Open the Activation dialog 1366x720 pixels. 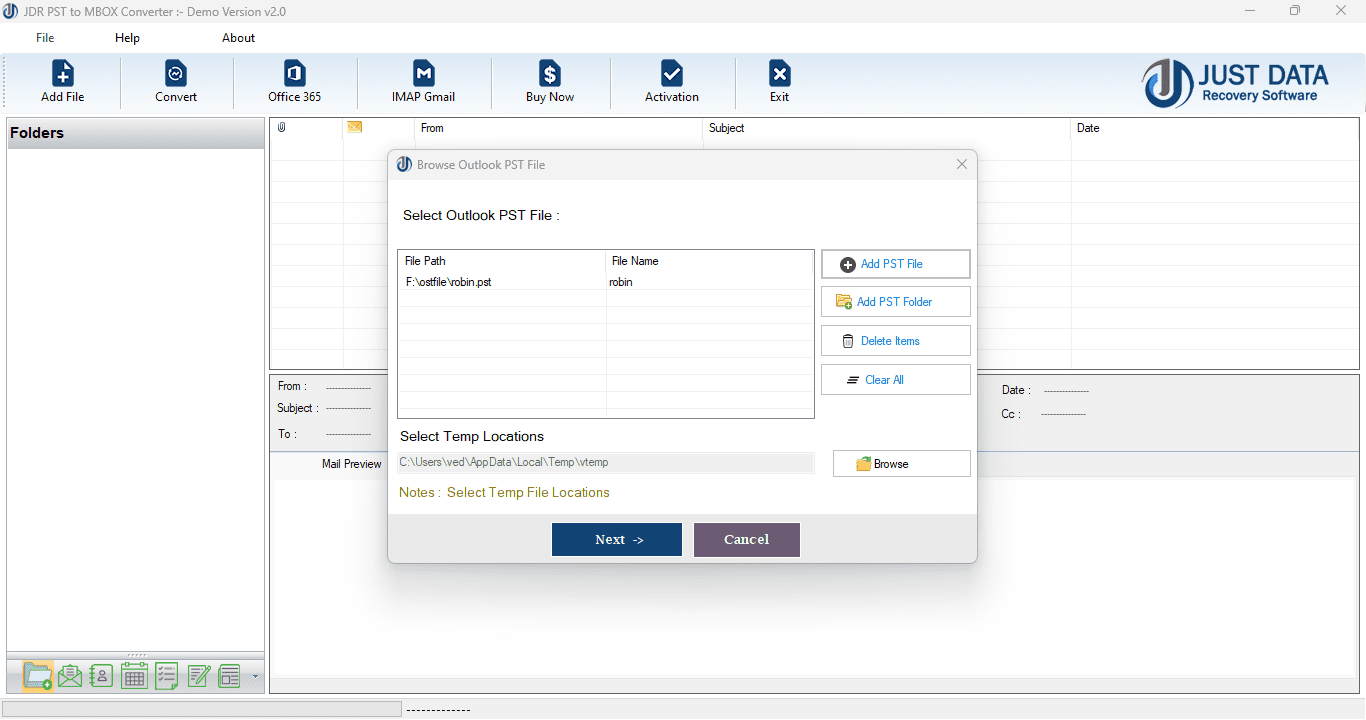[x=671, y=80]
